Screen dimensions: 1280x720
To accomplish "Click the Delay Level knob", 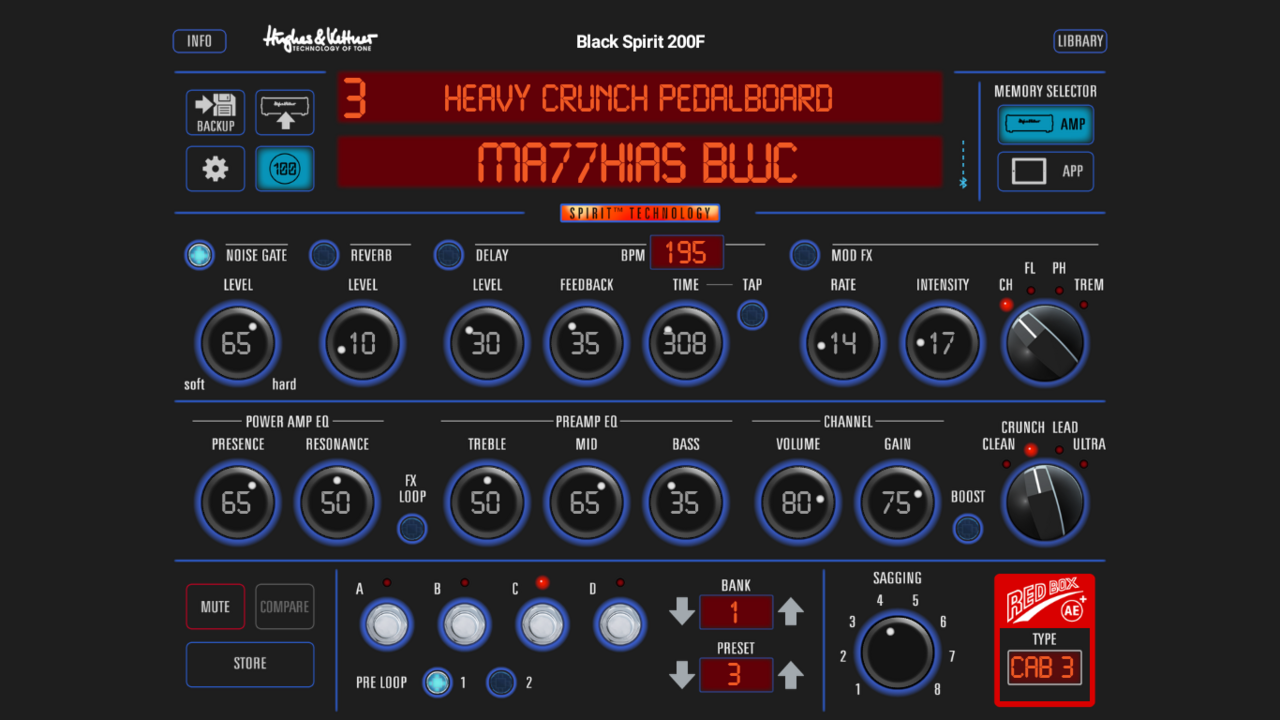I will tap(486, 344).
